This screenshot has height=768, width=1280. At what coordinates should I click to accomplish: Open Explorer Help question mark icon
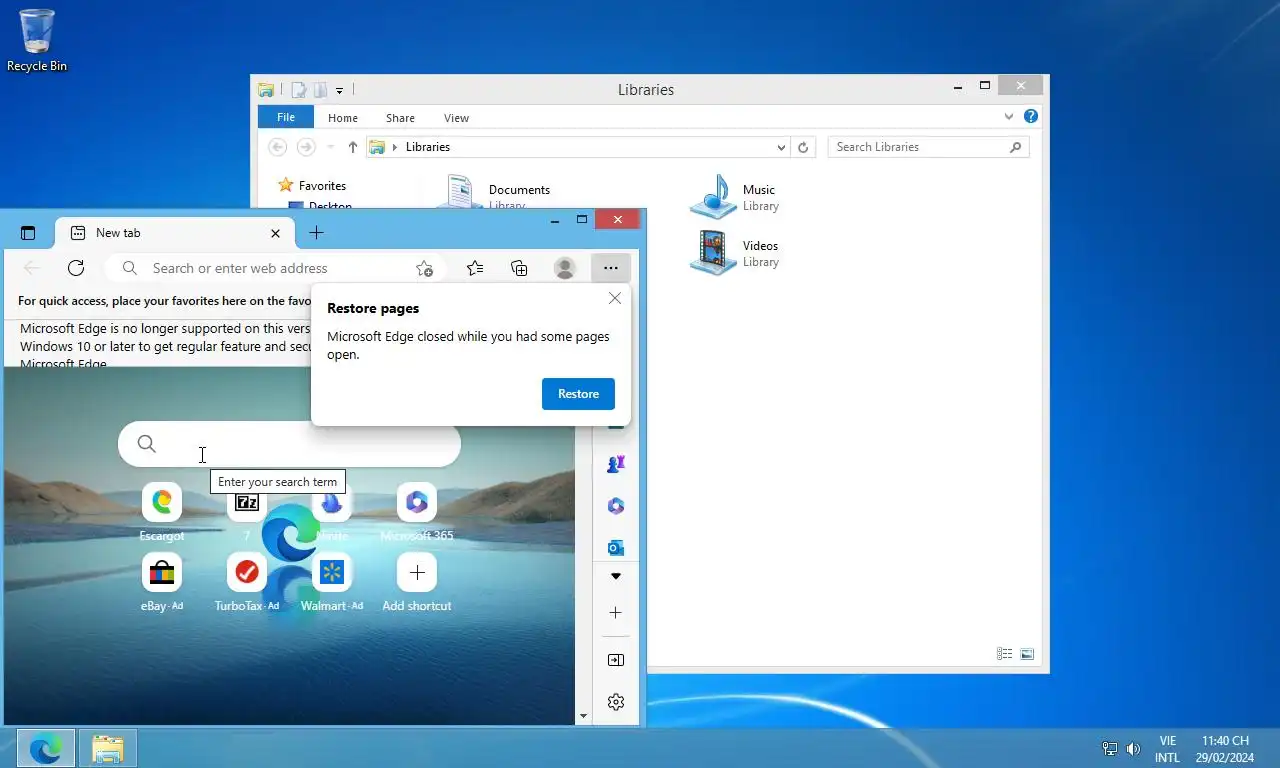(x=1031, y=117)
